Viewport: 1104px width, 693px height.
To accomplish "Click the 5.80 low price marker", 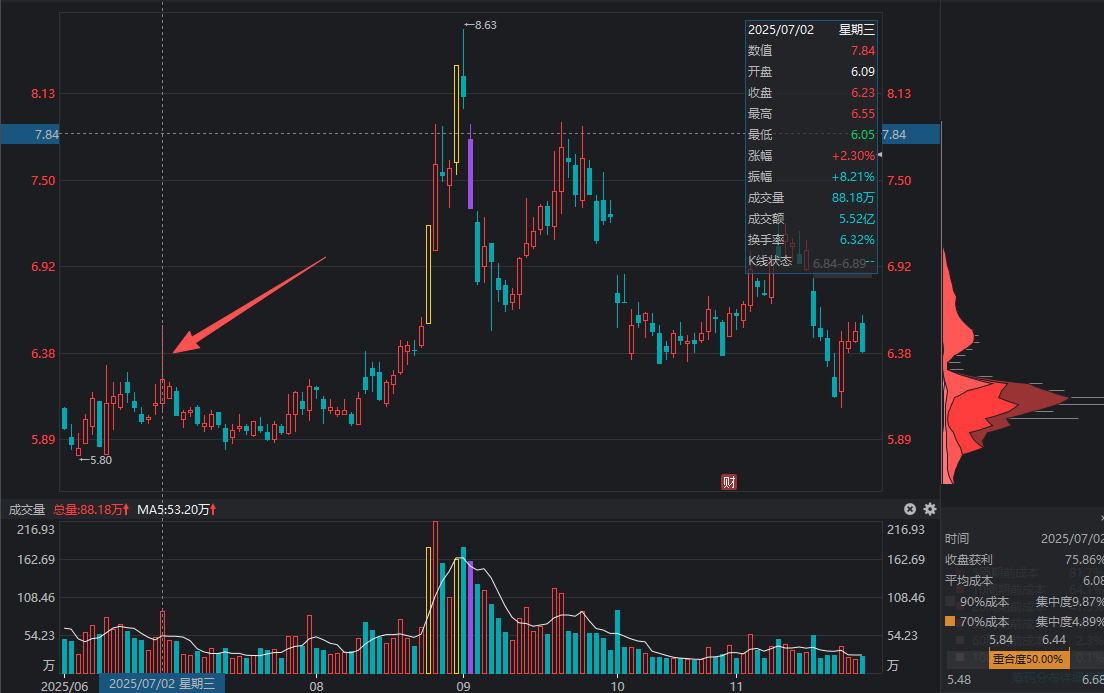I will tap(95, 460).
